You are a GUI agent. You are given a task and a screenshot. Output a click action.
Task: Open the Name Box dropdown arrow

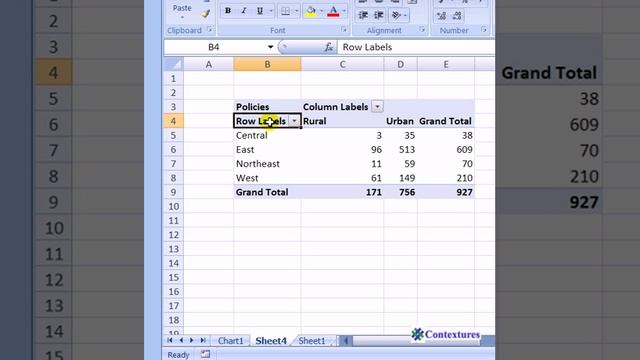pos(270,47)
